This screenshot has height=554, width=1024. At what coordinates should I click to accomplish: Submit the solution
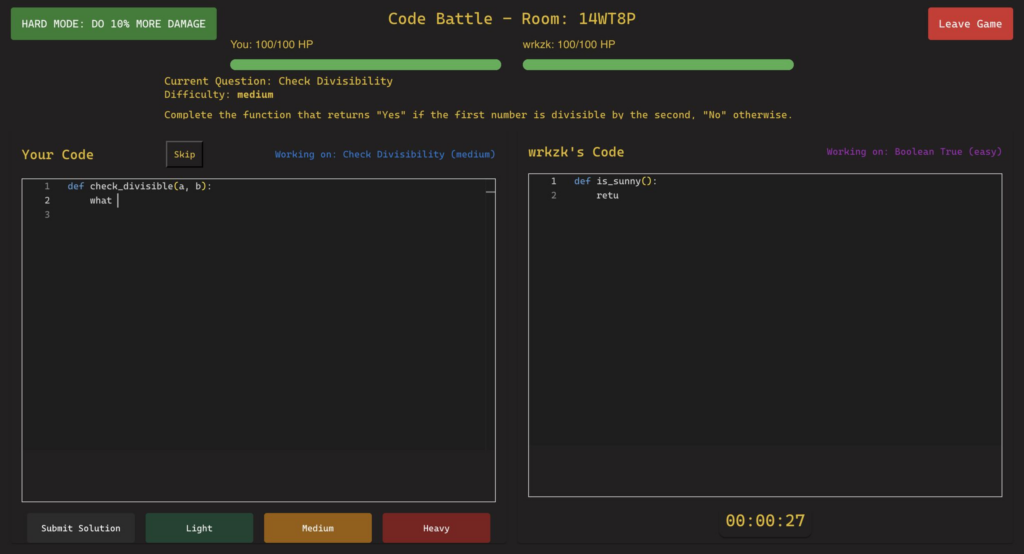[x=81, y=528]
